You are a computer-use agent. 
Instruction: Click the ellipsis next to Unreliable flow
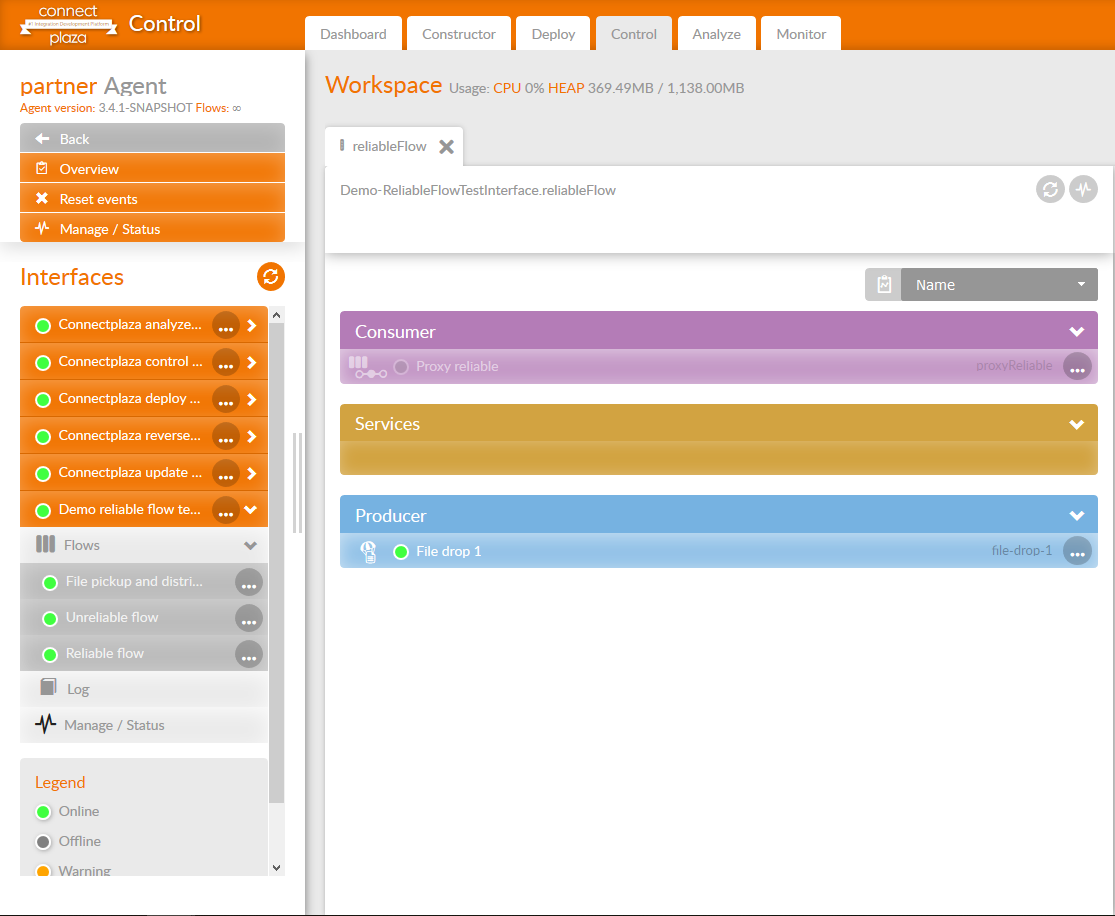249,618
